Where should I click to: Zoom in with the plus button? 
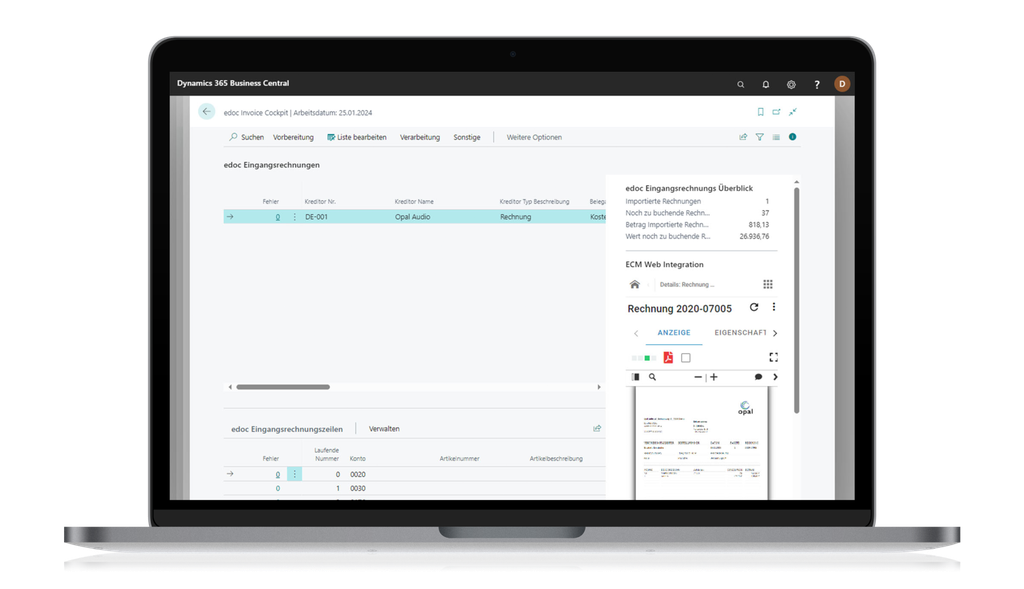[x=714, y=377]
